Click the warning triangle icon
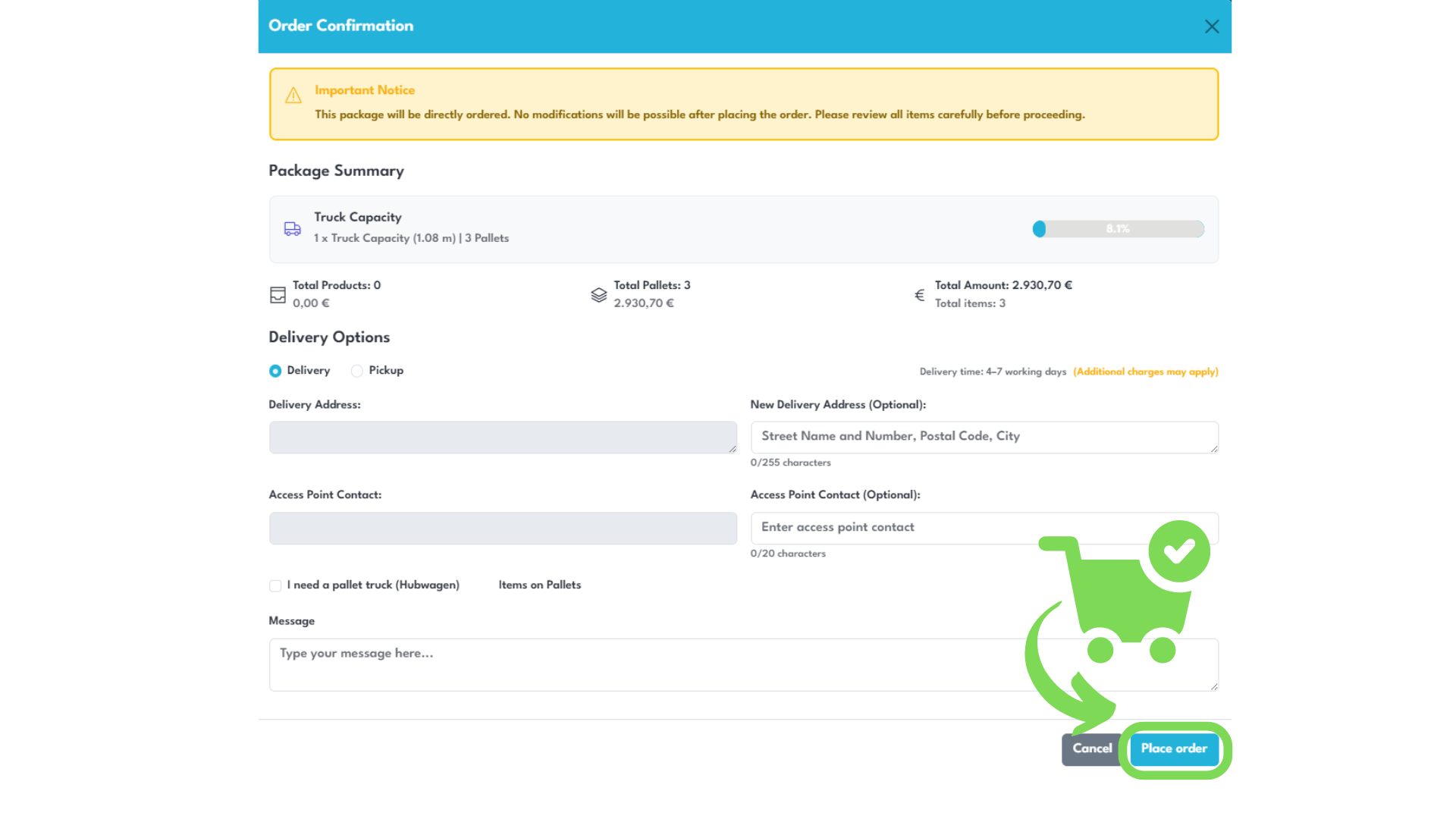 tap(293, 96)
